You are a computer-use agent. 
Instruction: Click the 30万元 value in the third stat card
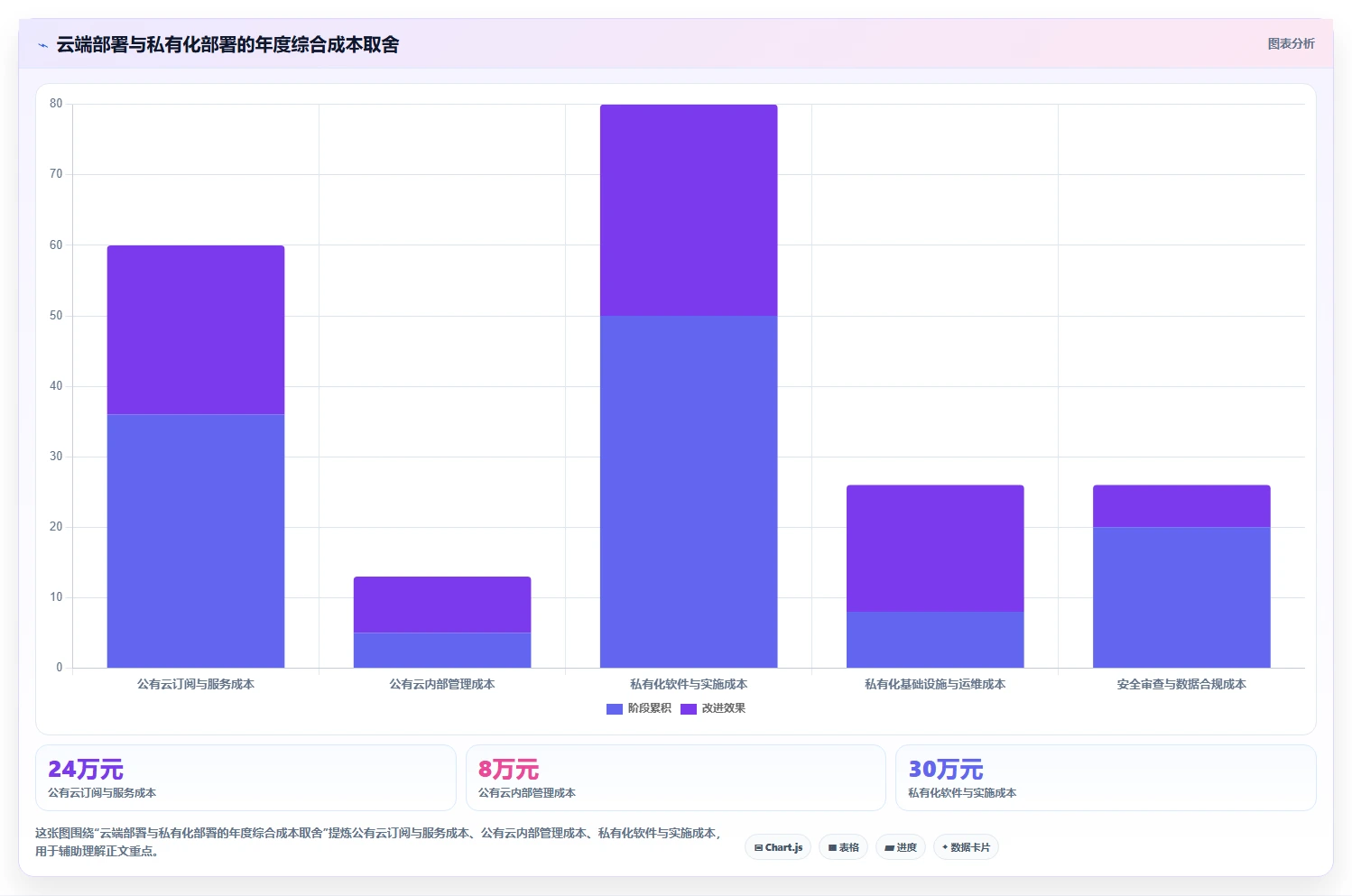tap(946, 770)
